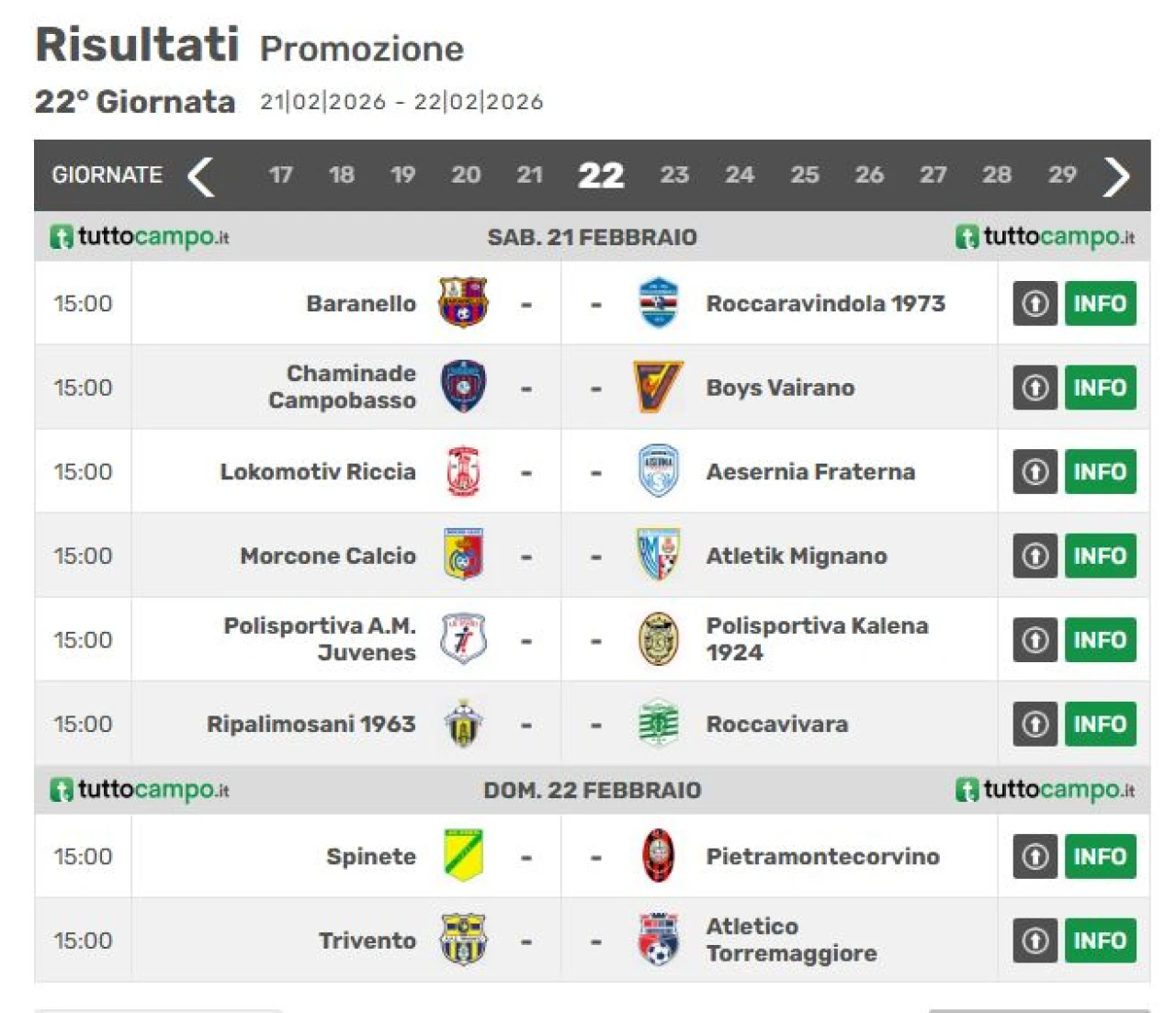Viewport: 1176px width, 1013px height.
Task: Open giornata 17 results
Action: click(281, 174)
